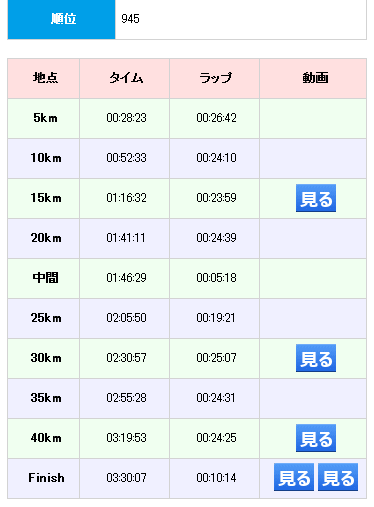Click the second 見る button in Finish row
This screenshot has width=374, height=507.
point(338,477)
